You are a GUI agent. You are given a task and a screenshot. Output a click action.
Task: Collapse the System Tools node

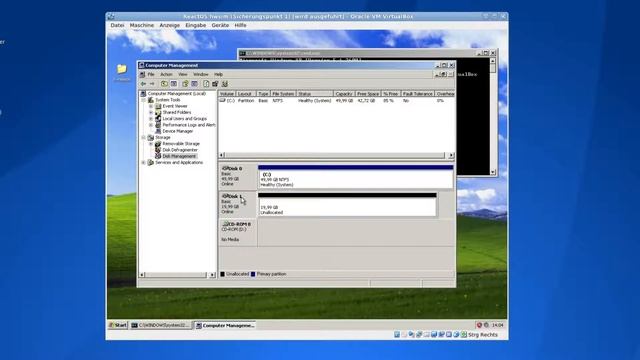pos(144,100)
